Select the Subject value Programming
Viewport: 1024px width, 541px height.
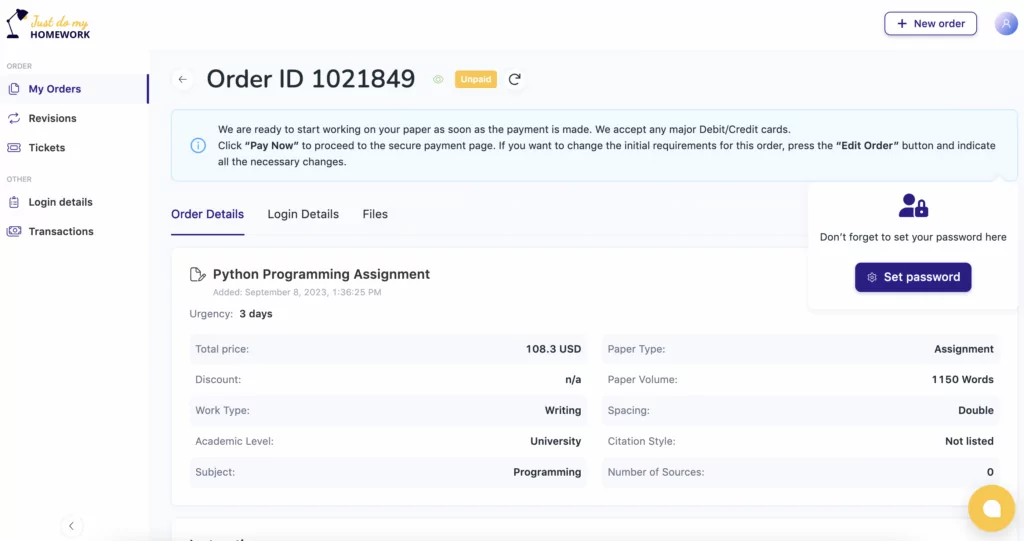coord(547,472)
